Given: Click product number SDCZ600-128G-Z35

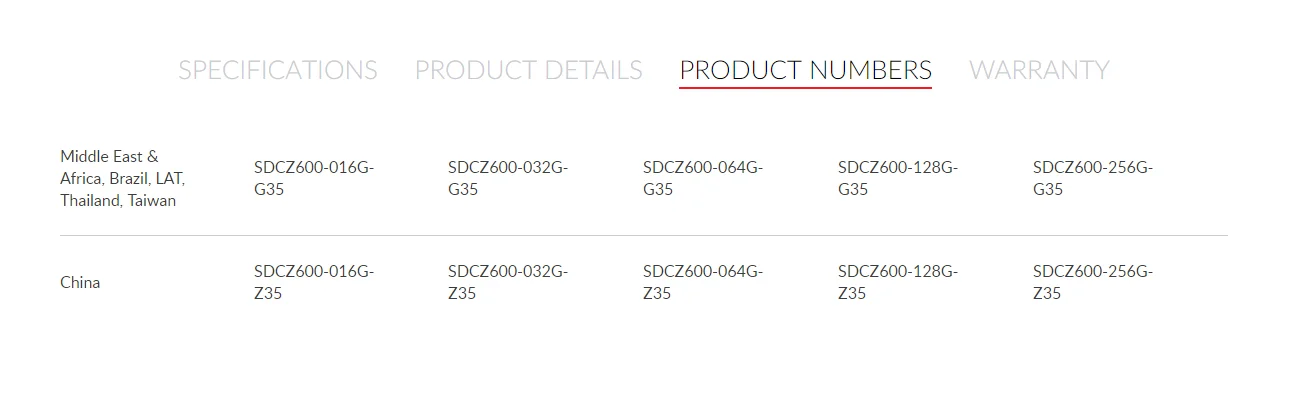Looking at the screenshot, I should point(897,282).
